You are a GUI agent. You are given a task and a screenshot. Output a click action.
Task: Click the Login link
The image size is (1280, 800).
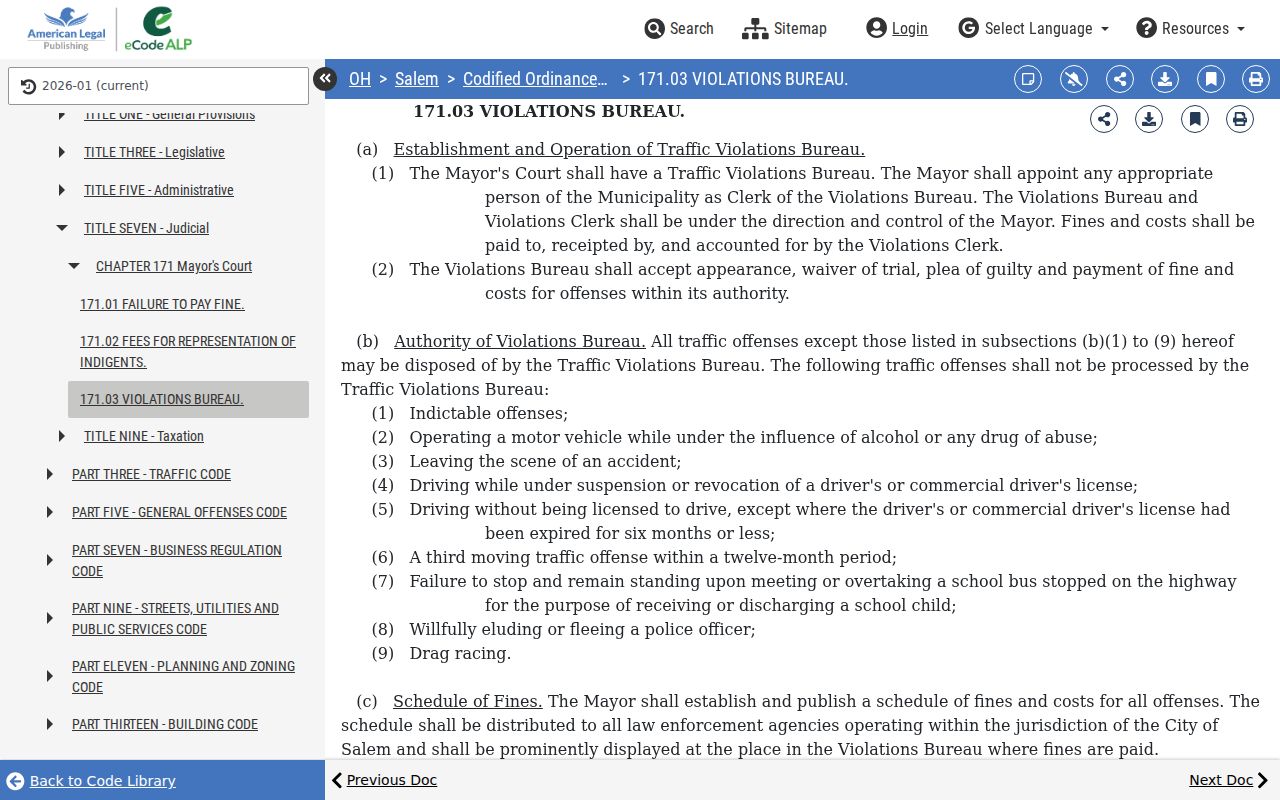point(910,28)
